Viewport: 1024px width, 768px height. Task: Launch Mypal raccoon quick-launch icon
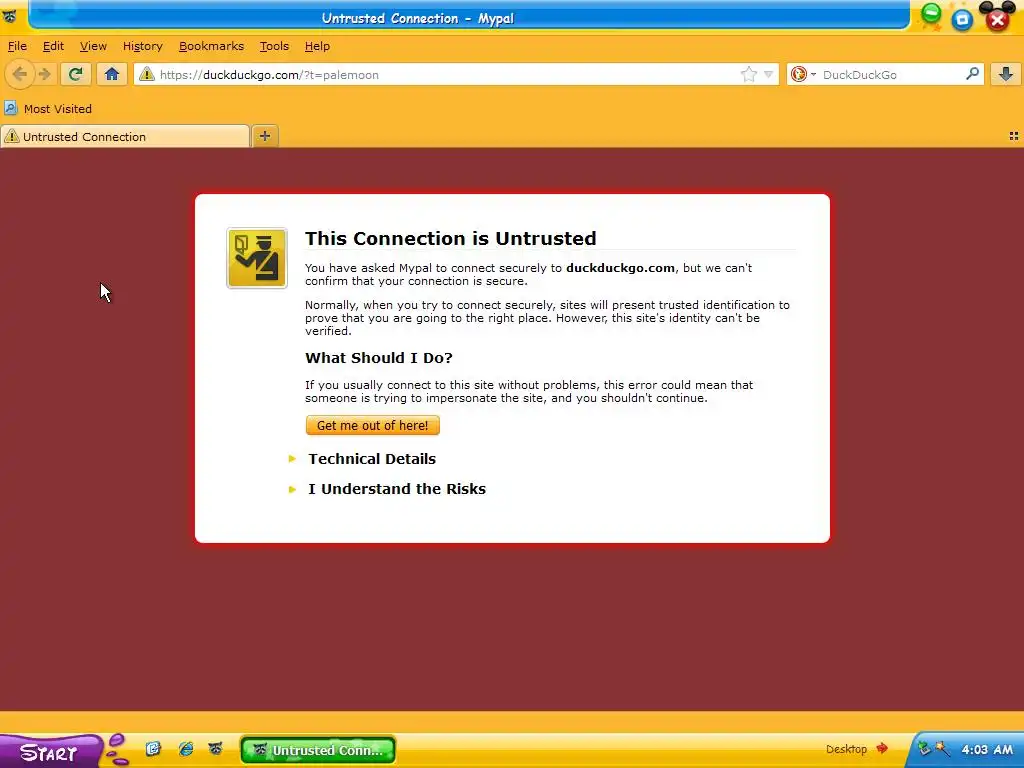click(216, 748)
